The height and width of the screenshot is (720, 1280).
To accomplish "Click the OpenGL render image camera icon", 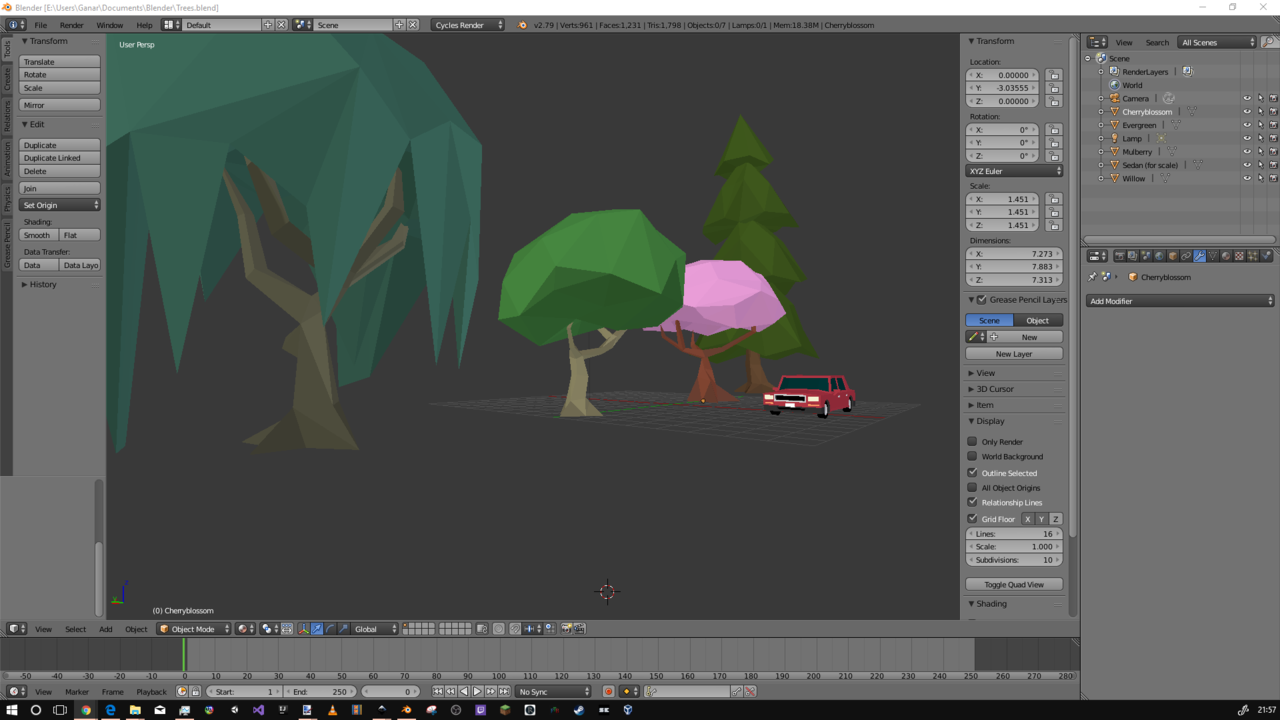I will tap(566, 629).
